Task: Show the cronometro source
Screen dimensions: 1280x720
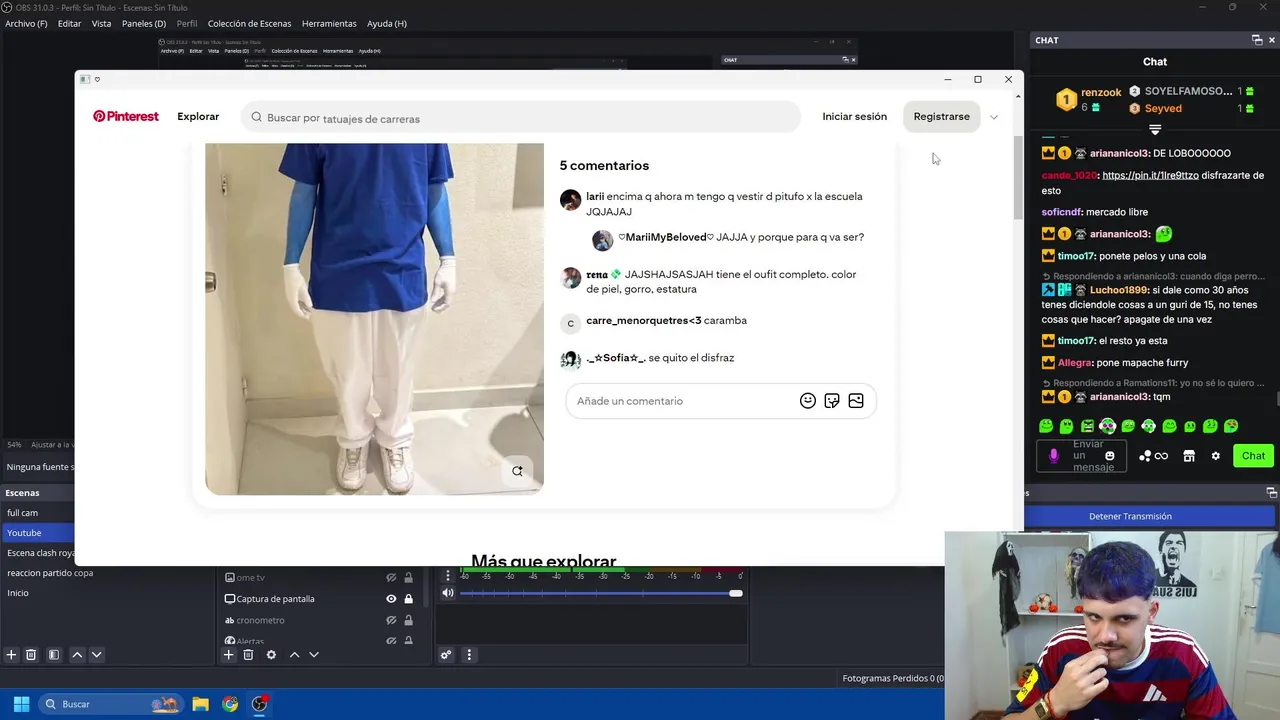Action: click(x=391, y=620)
